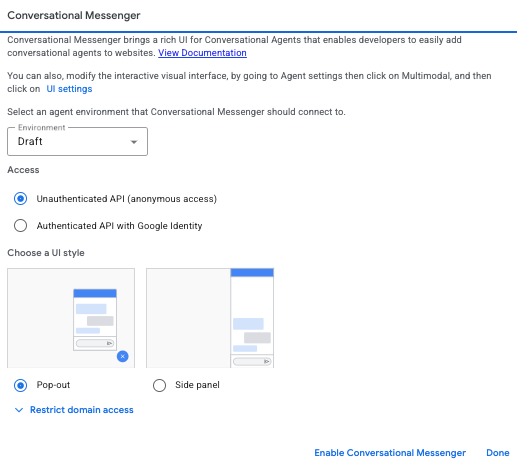Select the Side panel radio button
The height and width of the screenshot is (465, 517).
pyautogui.click(x=159, y=385)
